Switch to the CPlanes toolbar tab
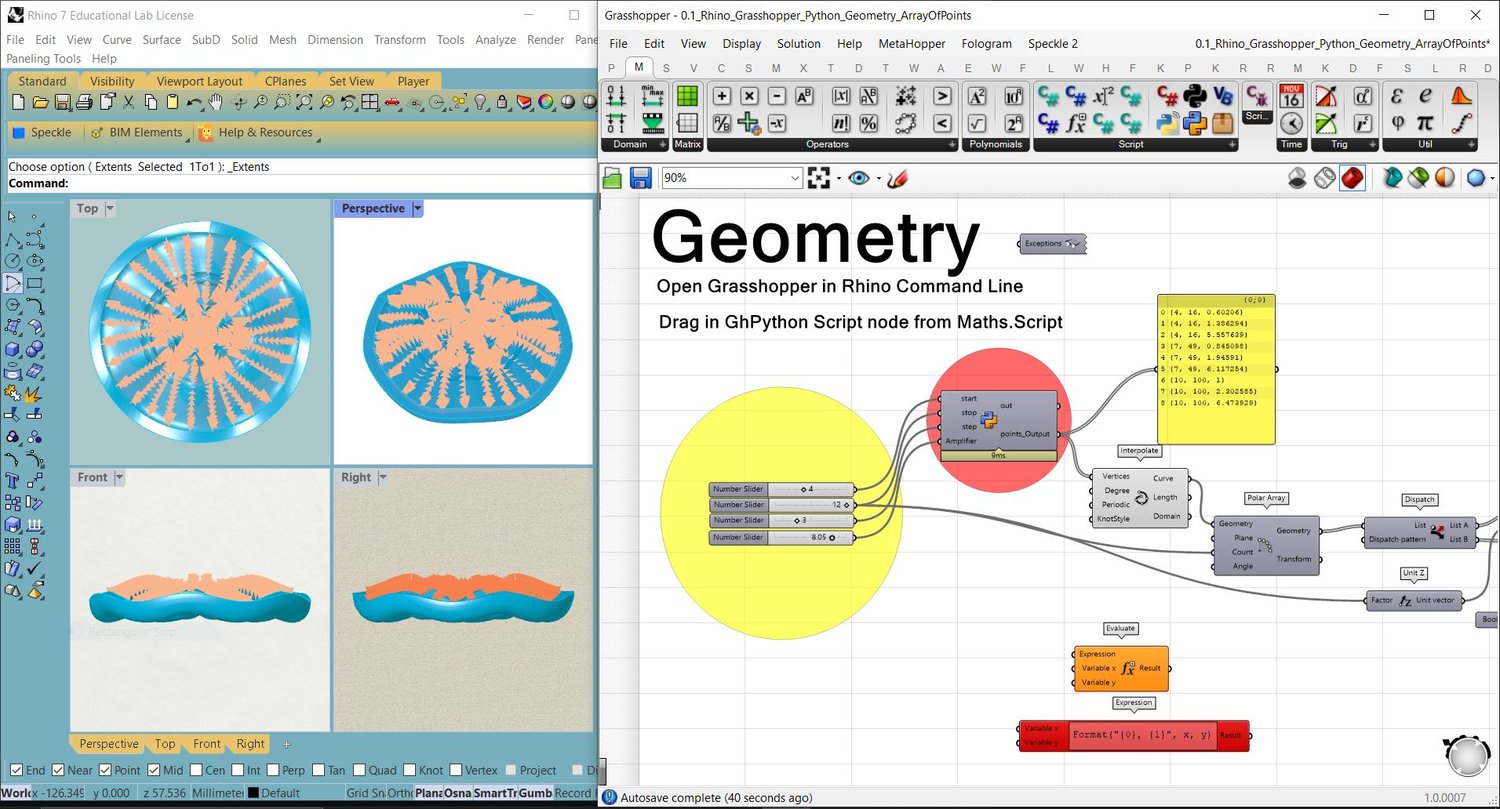The image size is (1500, 809). pos(286,81)
